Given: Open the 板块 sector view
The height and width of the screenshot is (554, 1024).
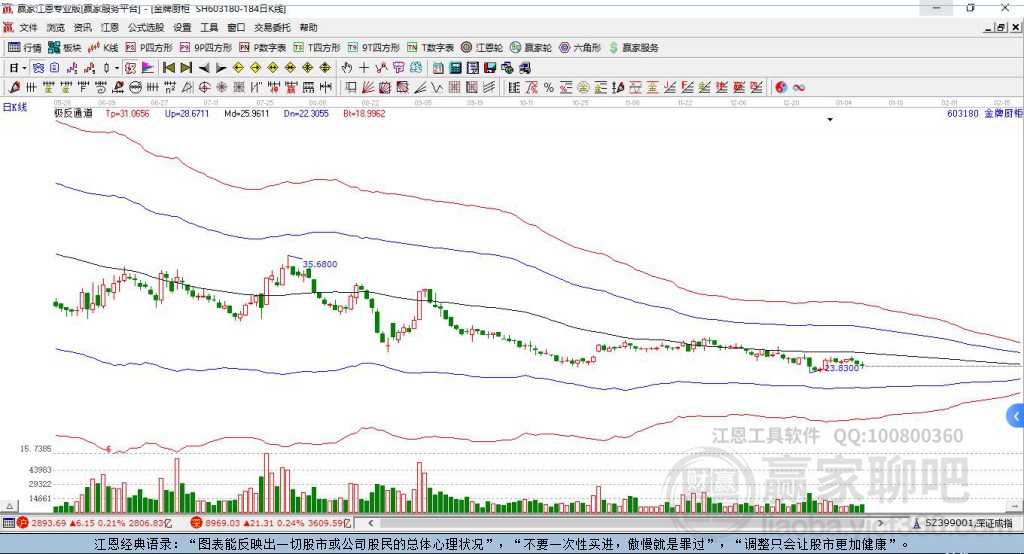Looking at the screenshot, I should pyautogui.click(x=65, y=48).
